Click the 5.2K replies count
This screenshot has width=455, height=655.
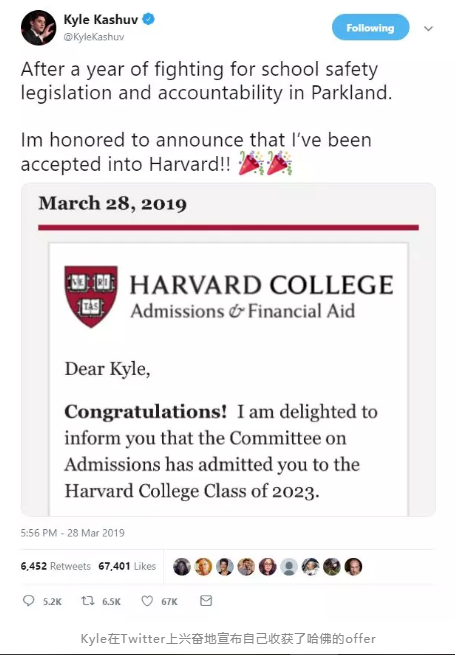[x=52, y=602]
